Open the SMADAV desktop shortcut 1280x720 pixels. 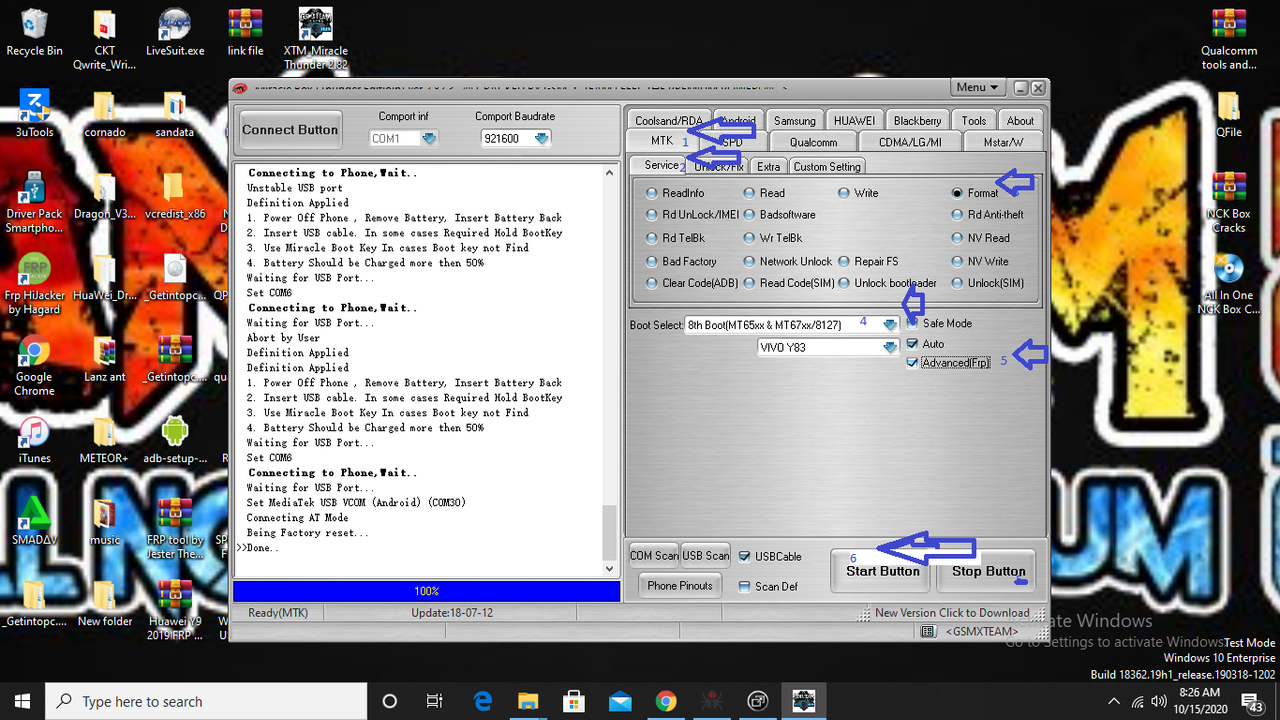[34, 521]
